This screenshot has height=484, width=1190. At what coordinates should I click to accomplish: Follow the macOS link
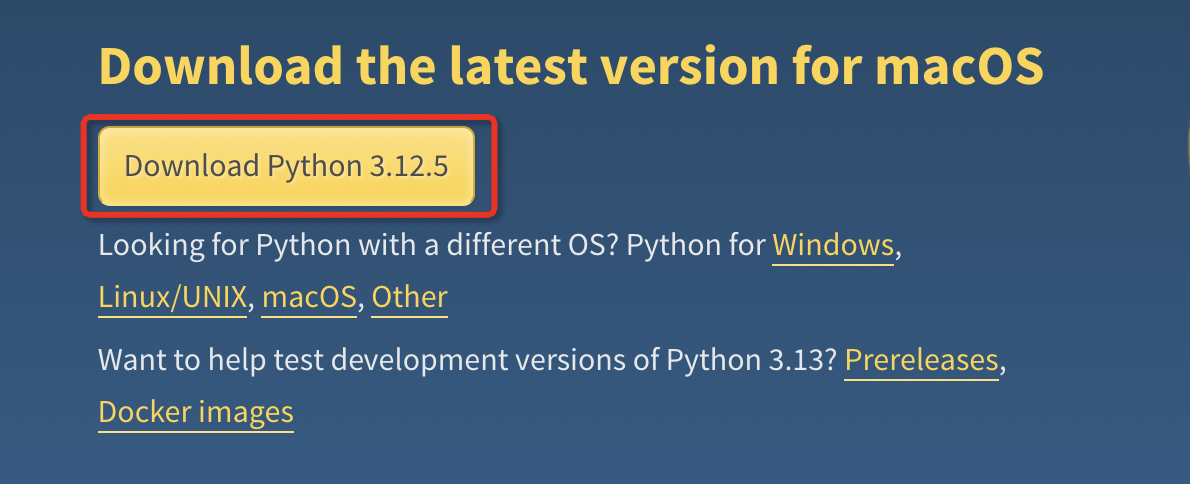tap(309, 297)
